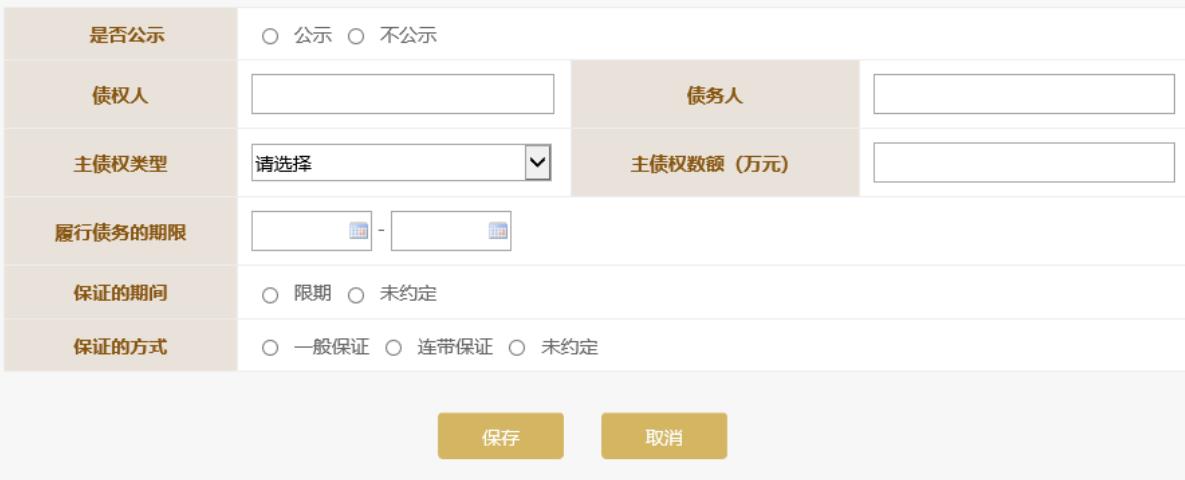Open the start date calendar picker icon
The image size is (1185, 480).
click(x=358, y=231)
